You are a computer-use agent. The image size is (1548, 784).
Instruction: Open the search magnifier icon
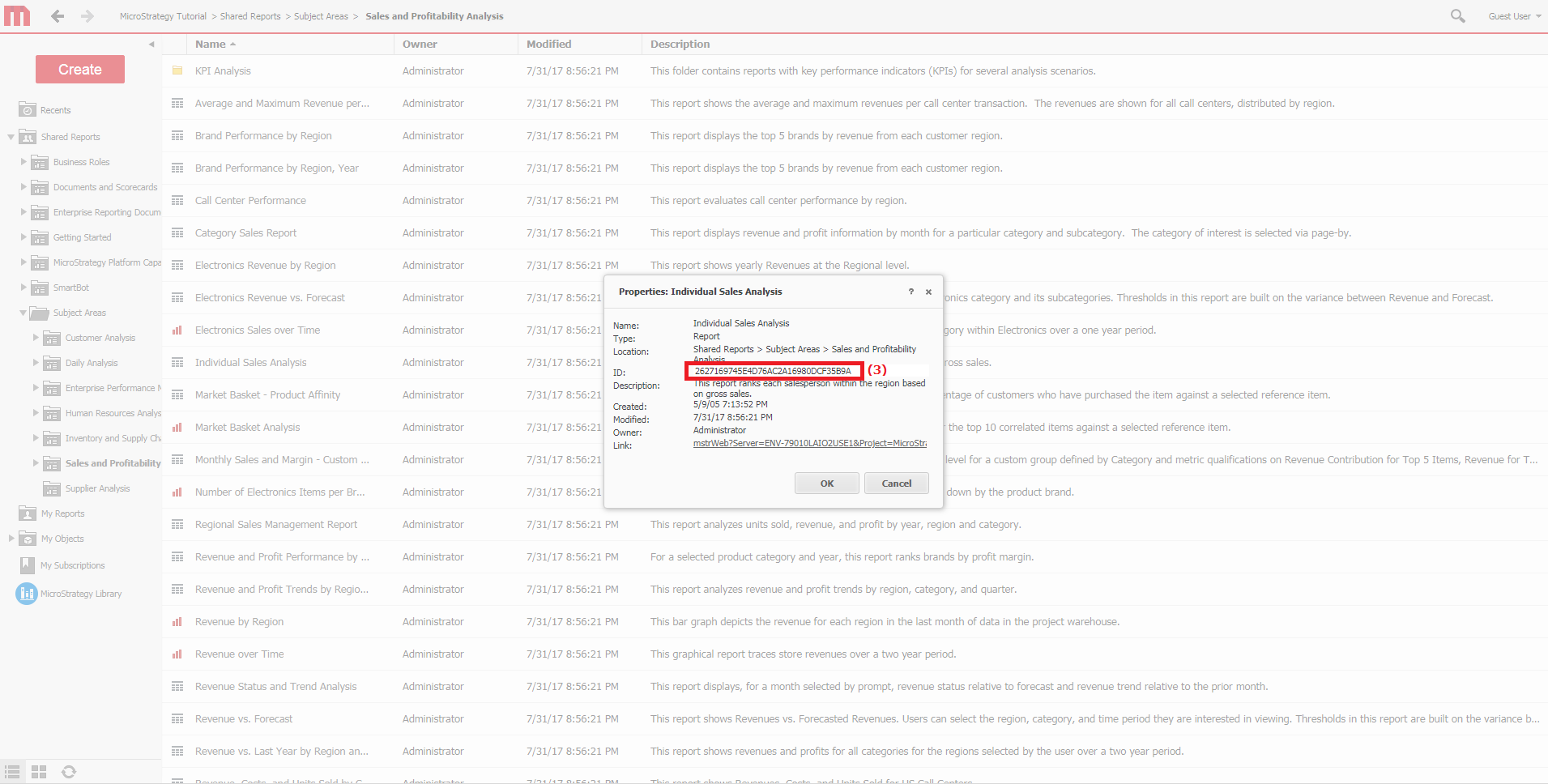pos(1457,16)
